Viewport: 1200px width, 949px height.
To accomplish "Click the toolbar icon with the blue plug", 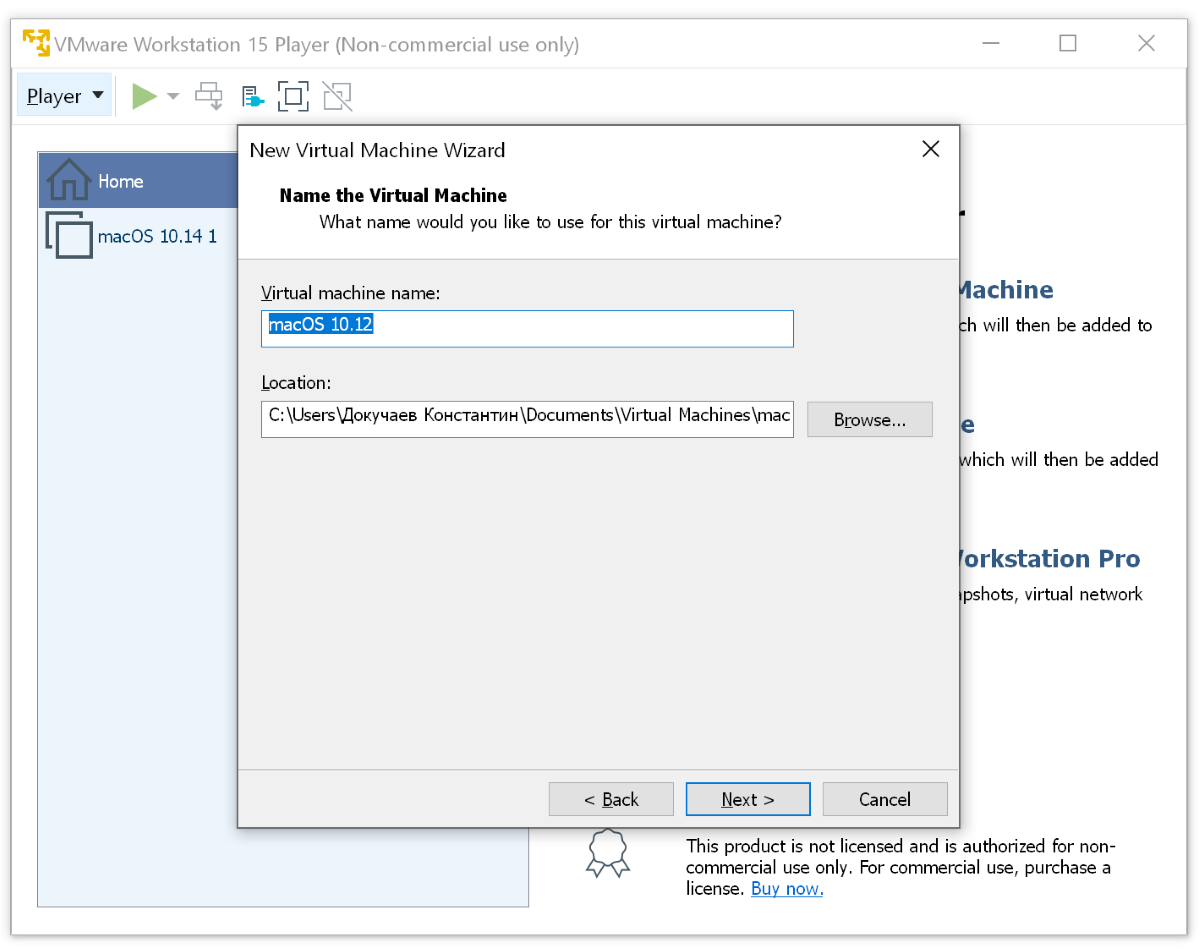I will click(252, 97).
